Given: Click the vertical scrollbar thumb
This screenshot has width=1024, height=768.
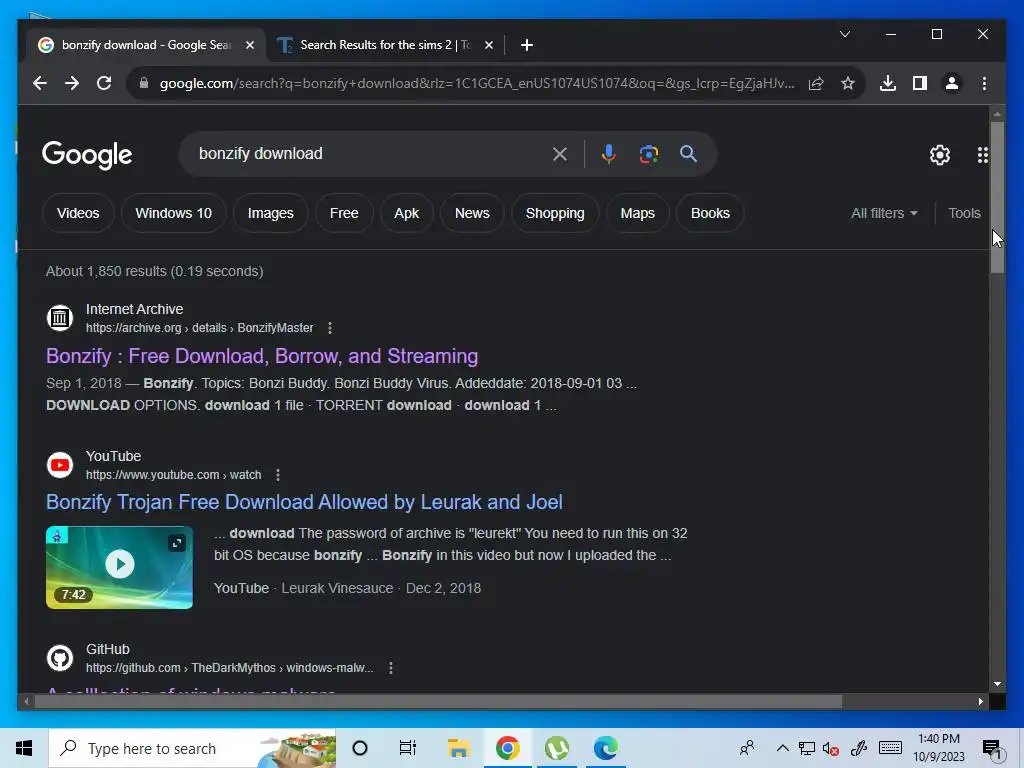Looking at the screenshot, I should 997,197.
